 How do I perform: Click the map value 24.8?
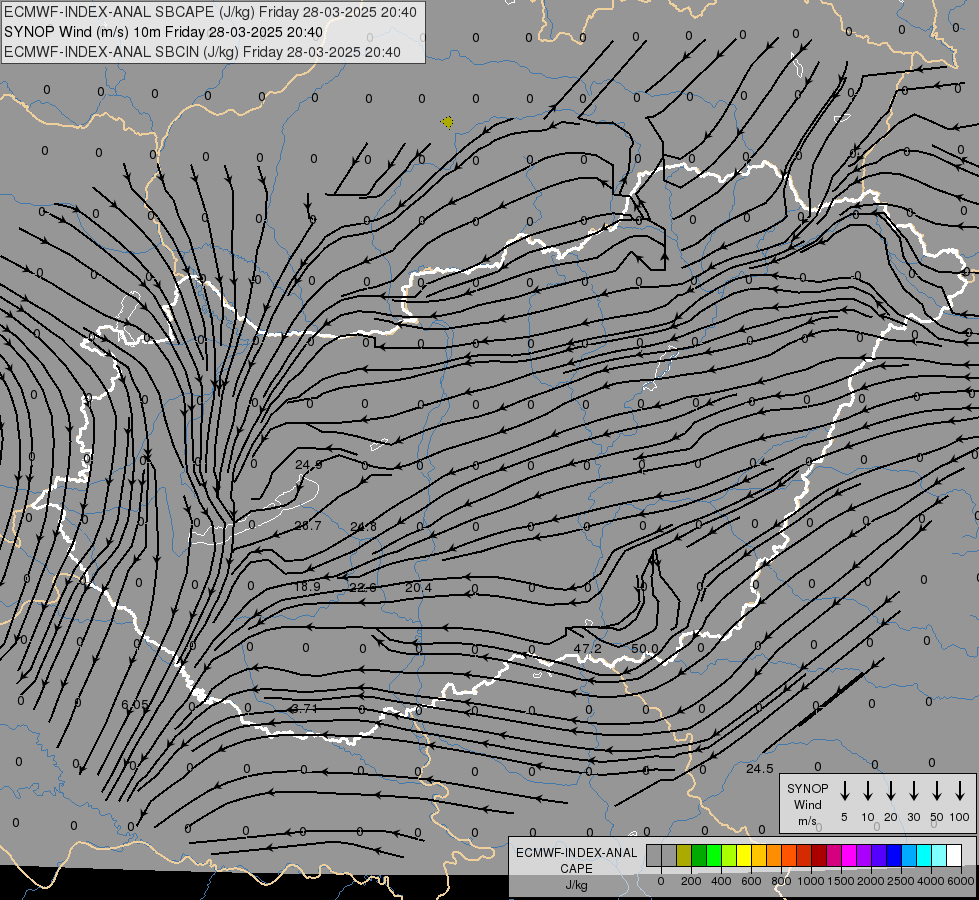click(363, 527)
